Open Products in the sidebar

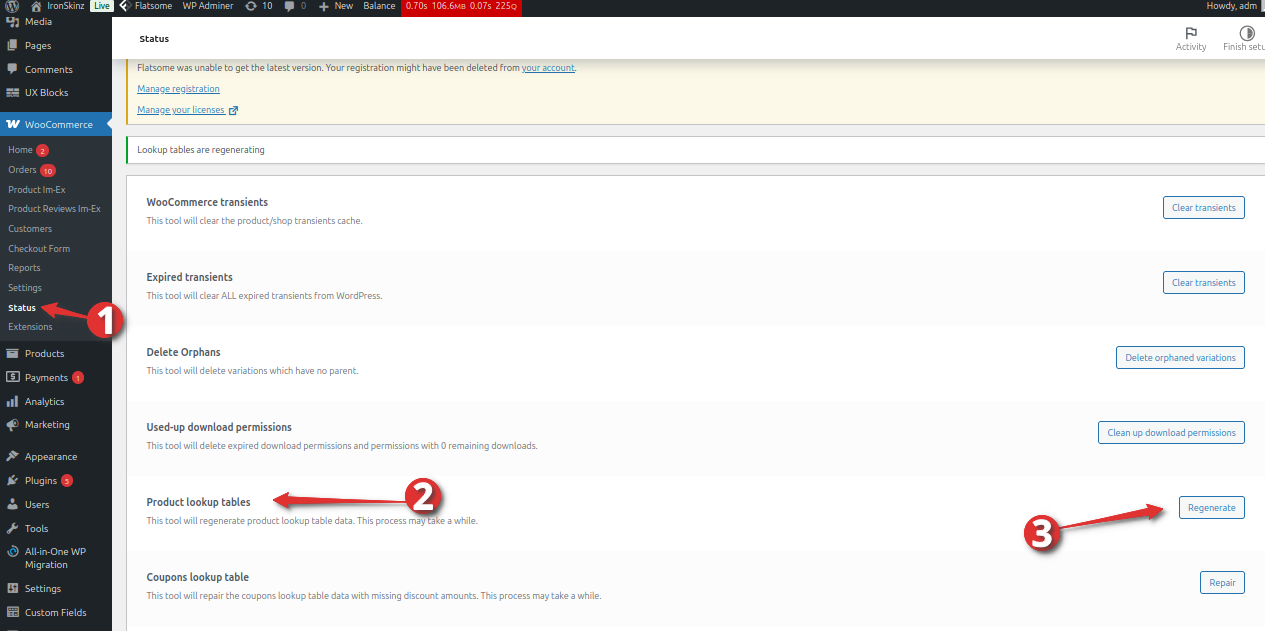44,354
